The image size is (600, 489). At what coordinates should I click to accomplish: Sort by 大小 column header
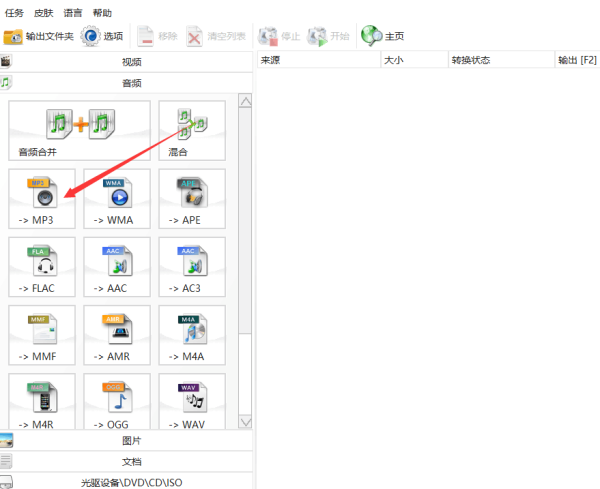414,60
